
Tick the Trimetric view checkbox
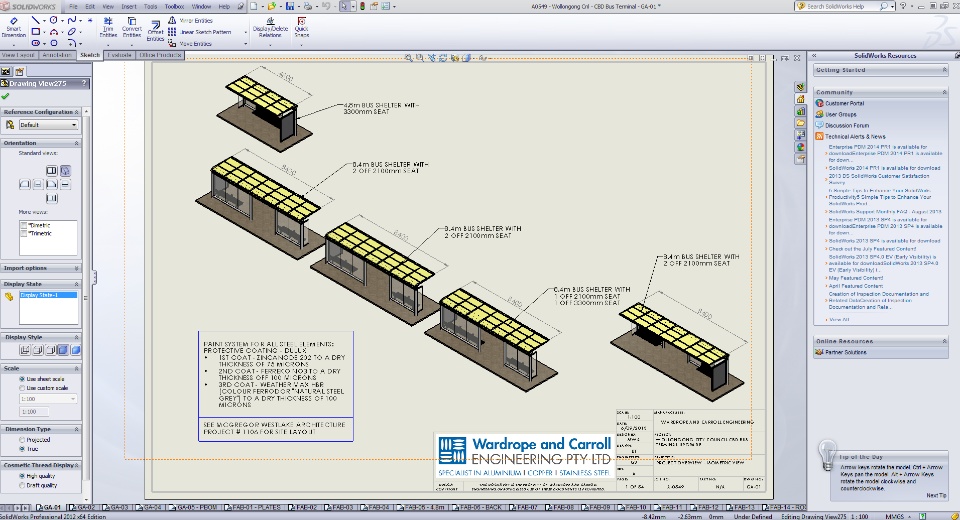coord(23,233)
